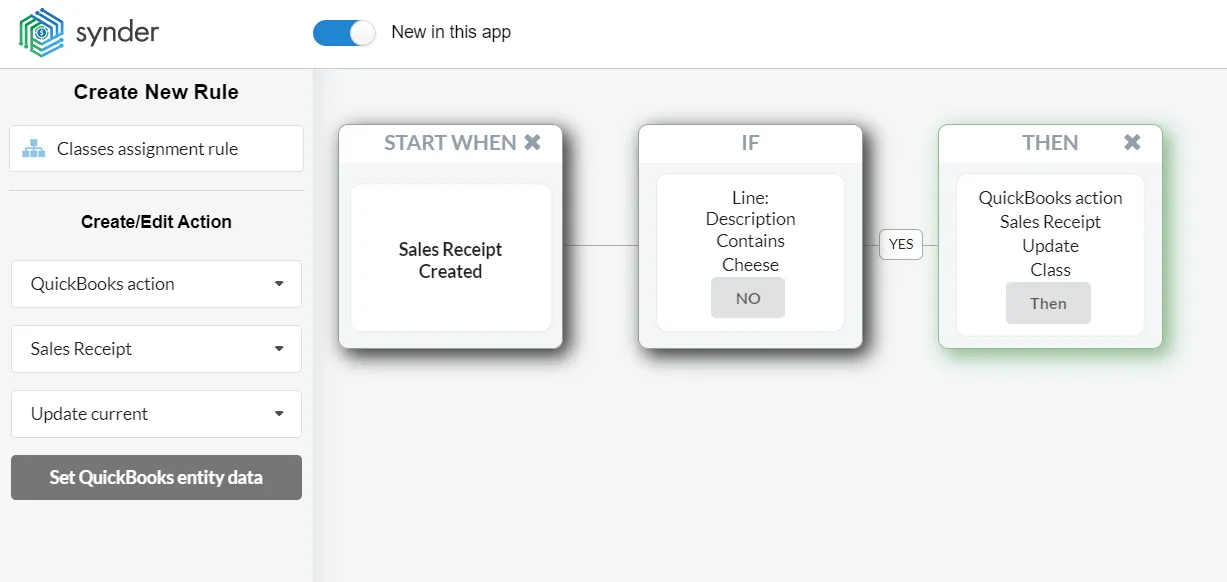Toggle the New in this app switch
Image resolution: width=1227 pixels, height=582 pixels.
344,33
